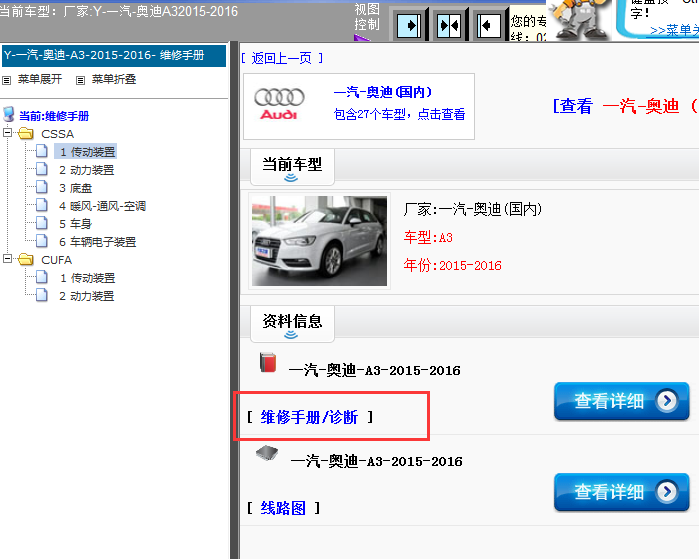This screenshot has width=699, height=559.
Task: Click the gray chip icon for wiring diagram
Action: pos(267,453)
